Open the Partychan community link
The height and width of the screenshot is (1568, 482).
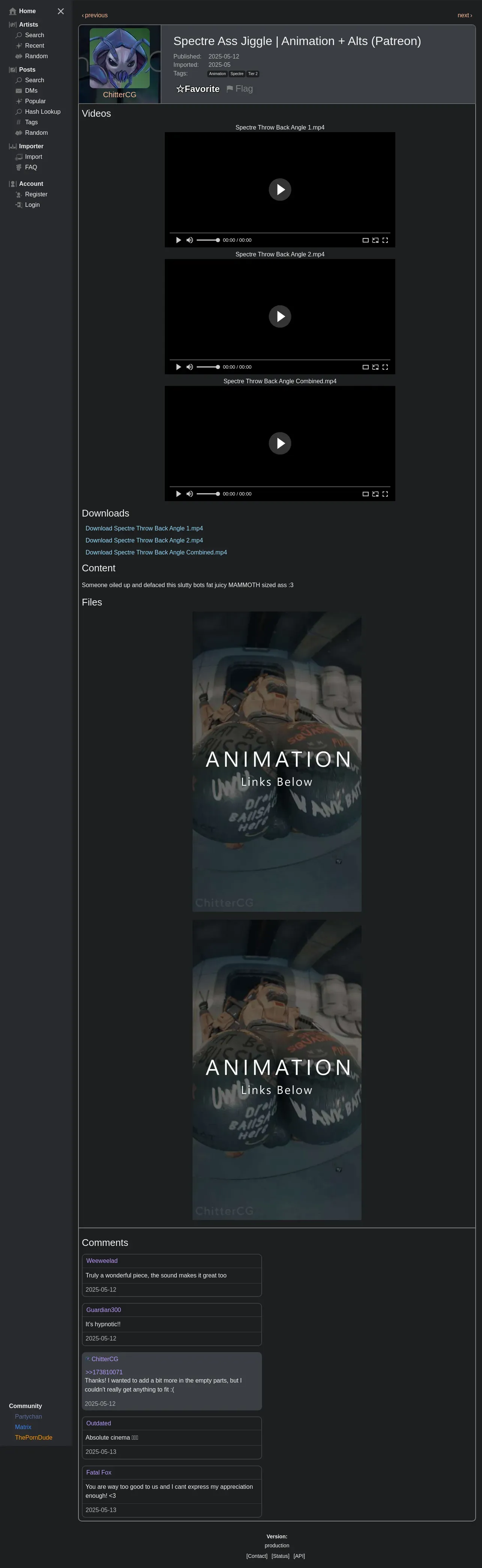pyautogui.click(x=29, y=1416)
